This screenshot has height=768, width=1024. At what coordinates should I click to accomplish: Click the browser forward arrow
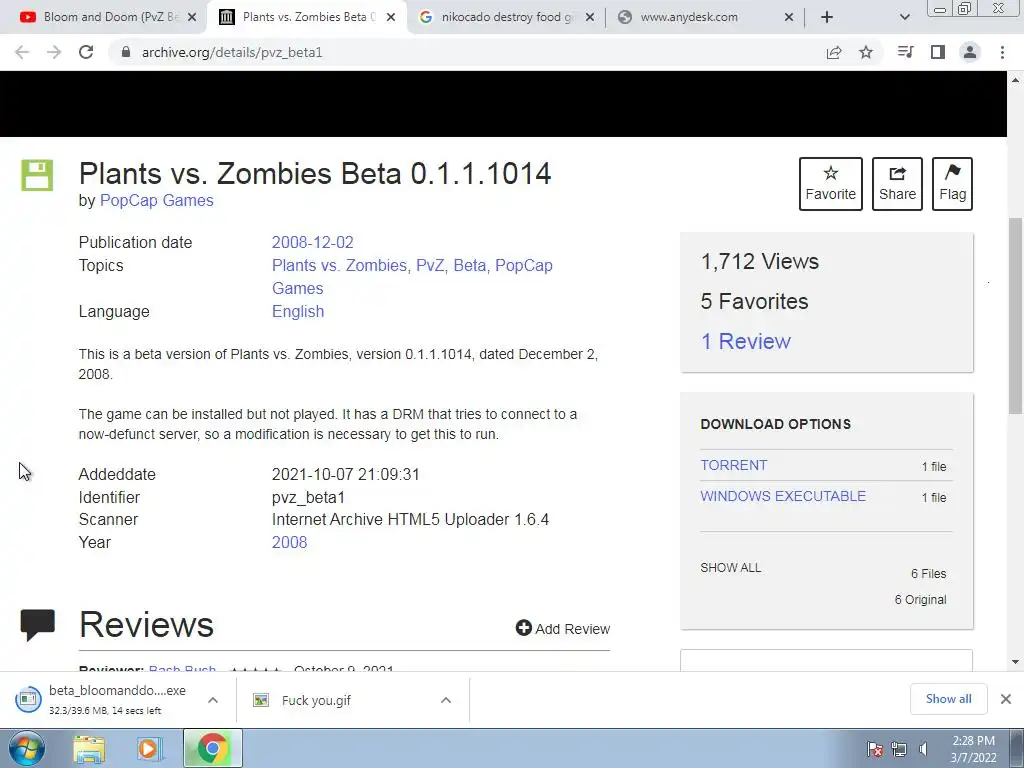pos(54,52)
